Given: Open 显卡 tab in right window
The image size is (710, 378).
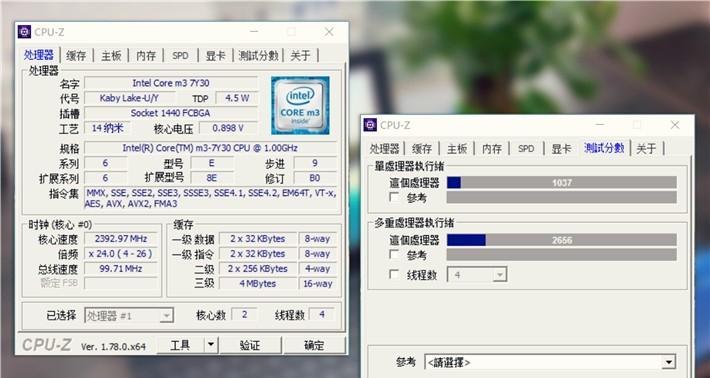Looking at the screenshot, I should [561, 148].
